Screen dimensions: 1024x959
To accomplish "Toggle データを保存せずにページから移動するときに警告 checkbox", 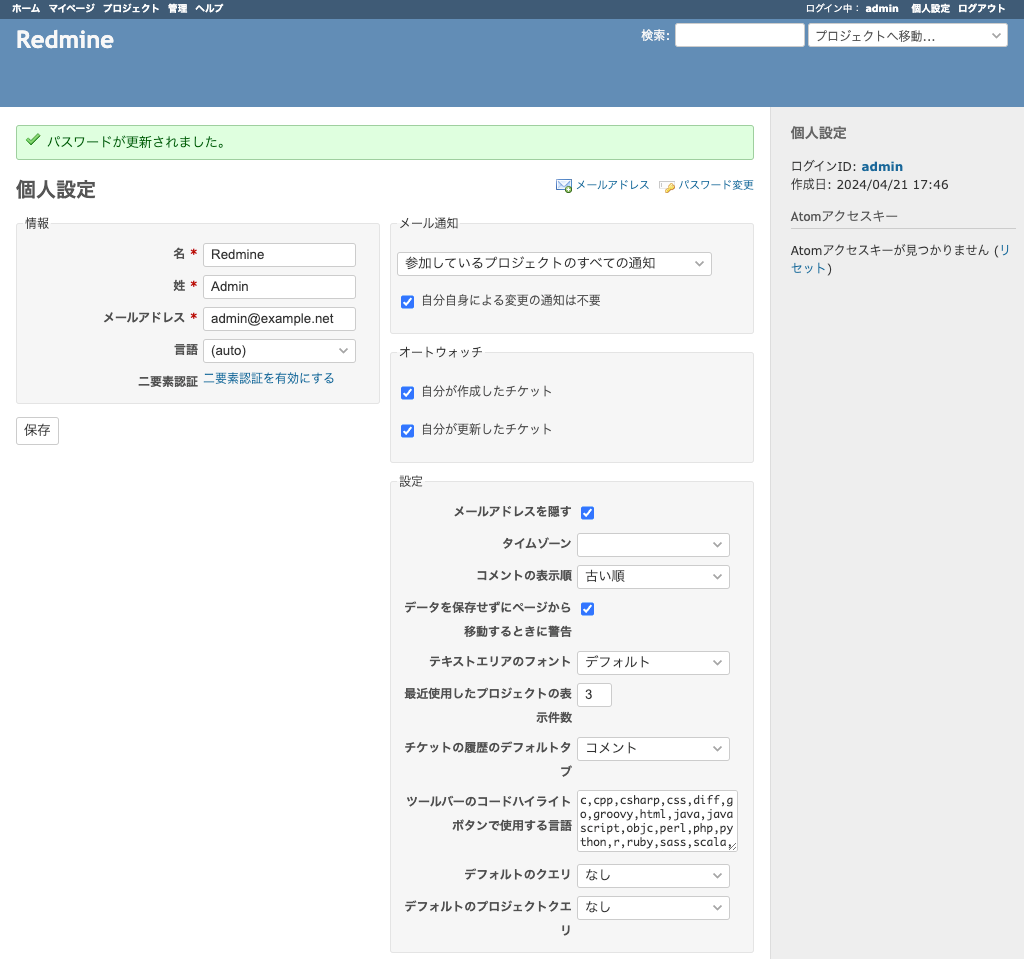I will pos(588,609).
